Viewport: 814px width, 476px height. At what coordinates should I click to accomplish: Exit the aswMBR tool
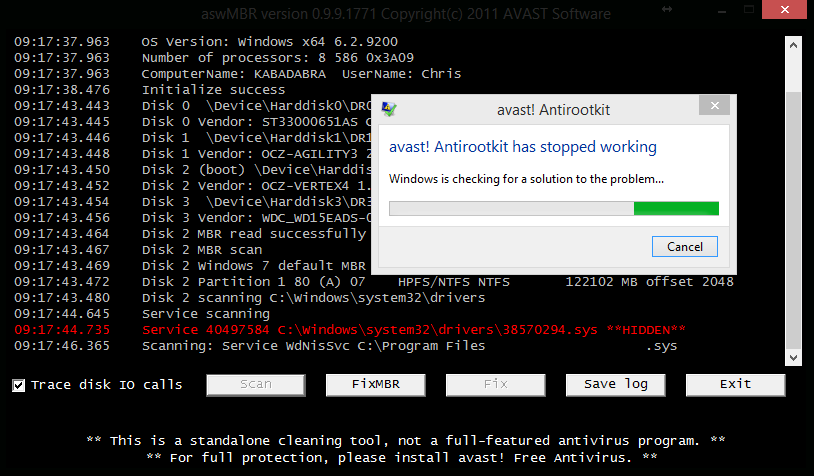[x=736, y=385]
